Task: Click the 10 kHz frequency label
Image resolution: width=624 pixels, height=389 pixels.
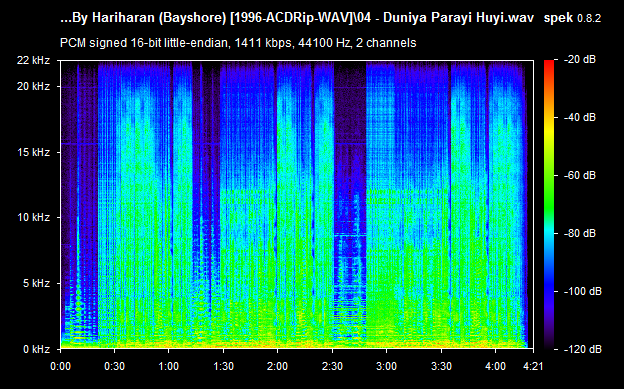Action: point(34,217)
